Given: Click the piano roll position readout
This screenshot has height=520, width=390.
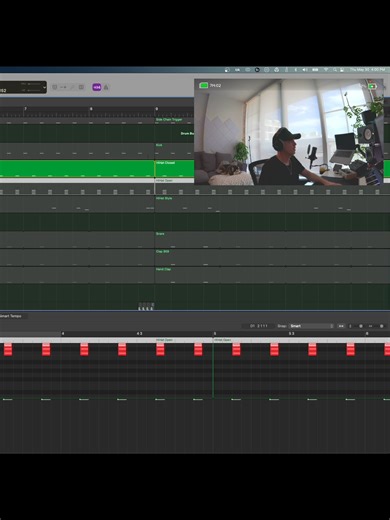Looking at the screenshot, I should (x=259, y=326).
